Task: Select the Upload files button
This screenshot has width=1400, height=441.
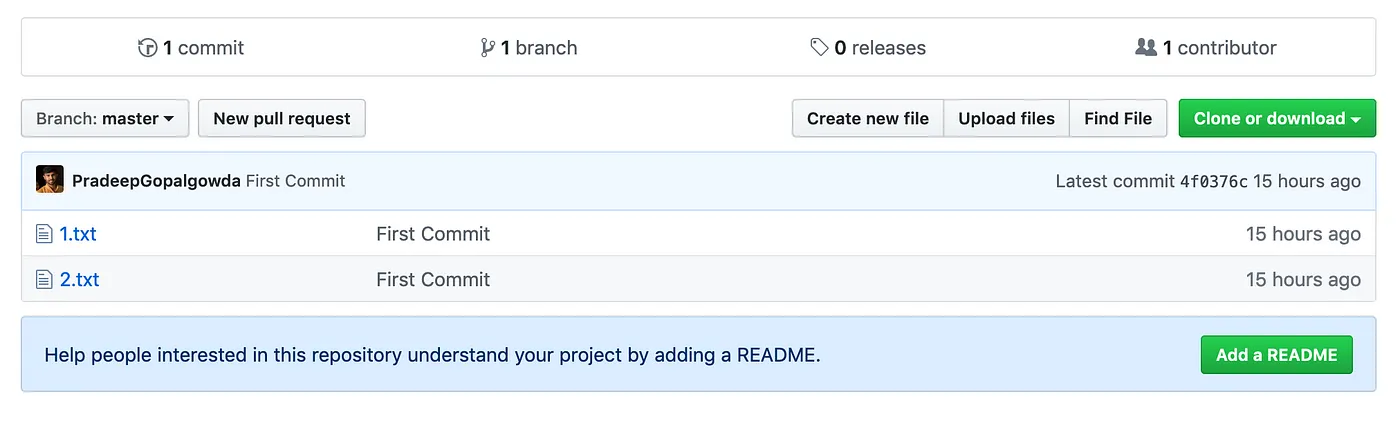Action: (x=1006, y=119)
